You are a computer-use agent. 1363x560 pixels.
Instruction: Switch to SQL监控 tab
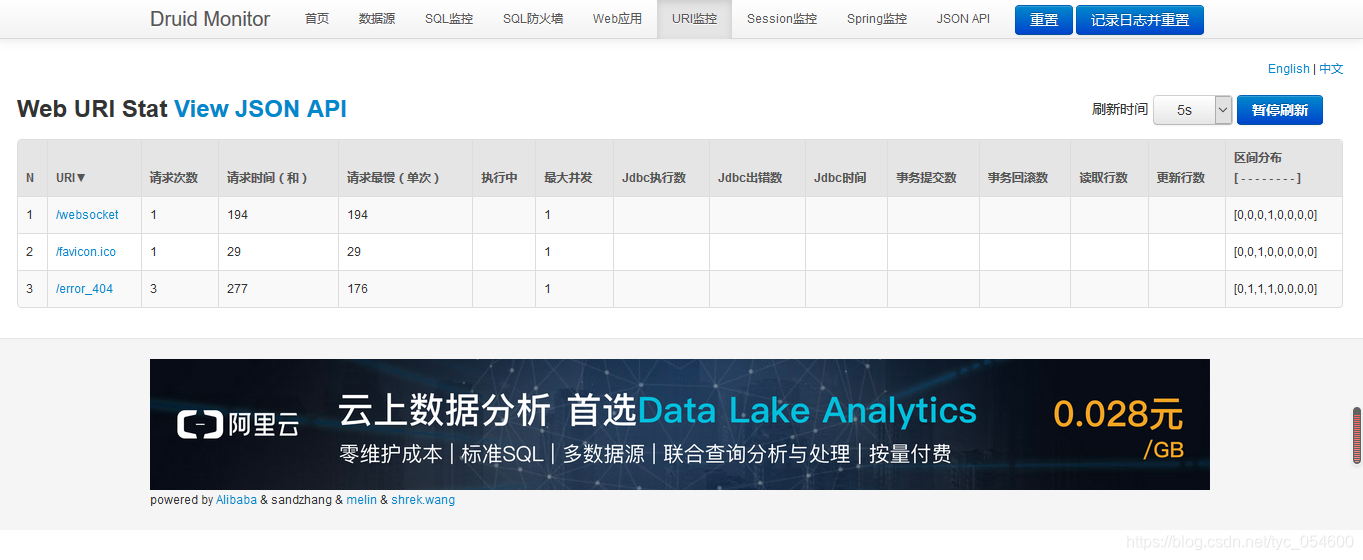(x=449, y=19)
